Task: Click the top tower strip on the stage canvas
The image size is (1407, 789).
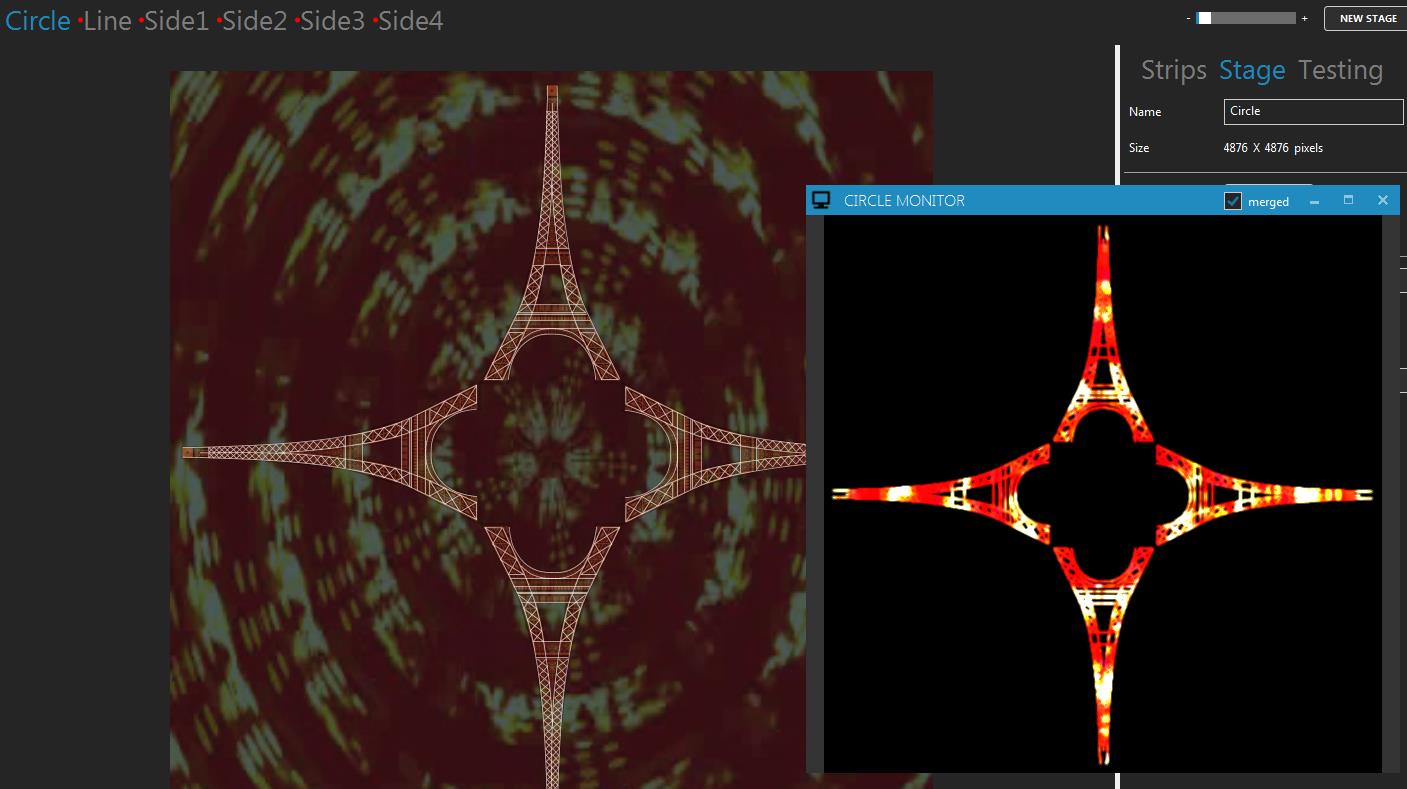Action: (552, 233)
